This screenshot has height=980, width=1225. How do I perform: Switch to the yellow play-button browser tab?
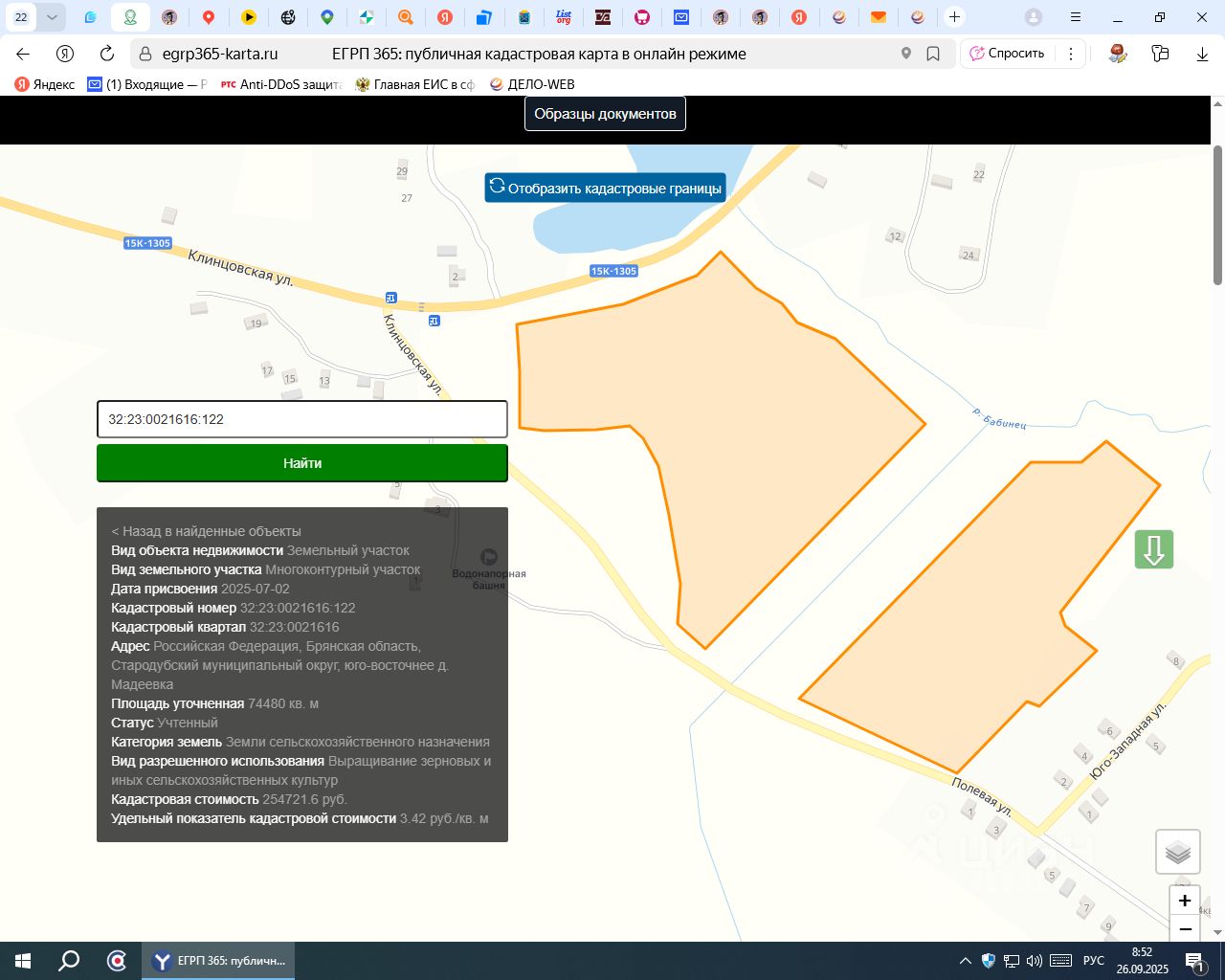pos(248,17)
